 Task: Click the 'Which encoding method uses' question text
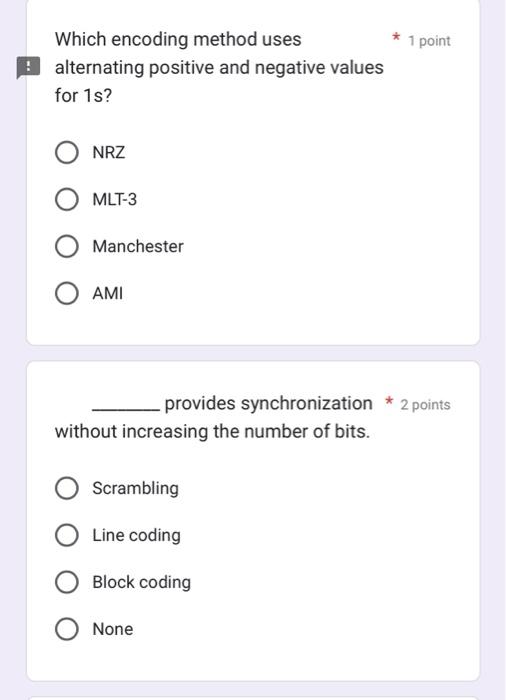click(x=178, y=39)
